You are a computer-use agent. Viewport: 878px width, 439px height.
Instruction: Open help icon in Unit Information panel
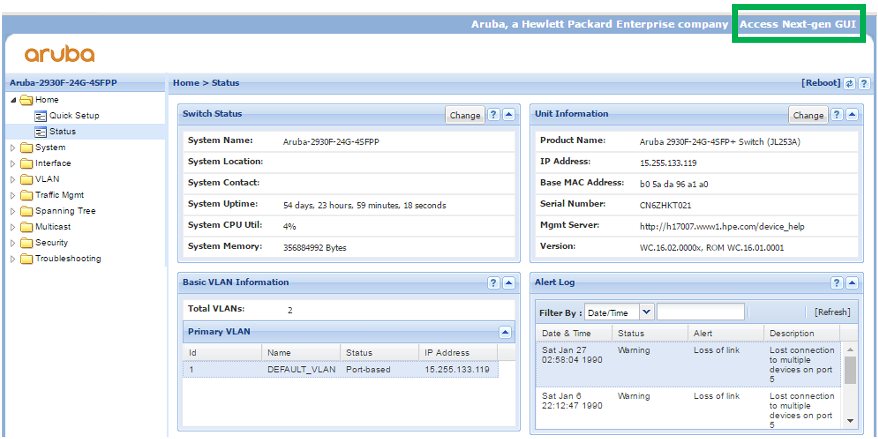837,114
